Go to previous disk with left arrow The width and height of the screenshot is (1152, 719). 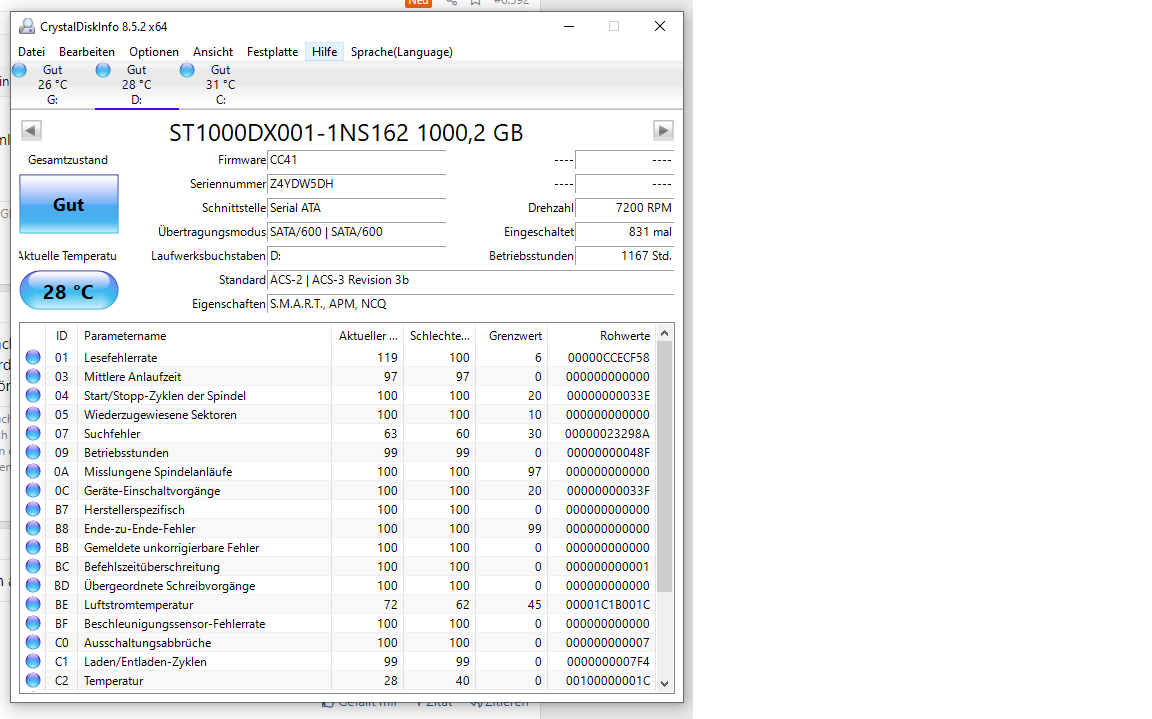tap(32, 131)
